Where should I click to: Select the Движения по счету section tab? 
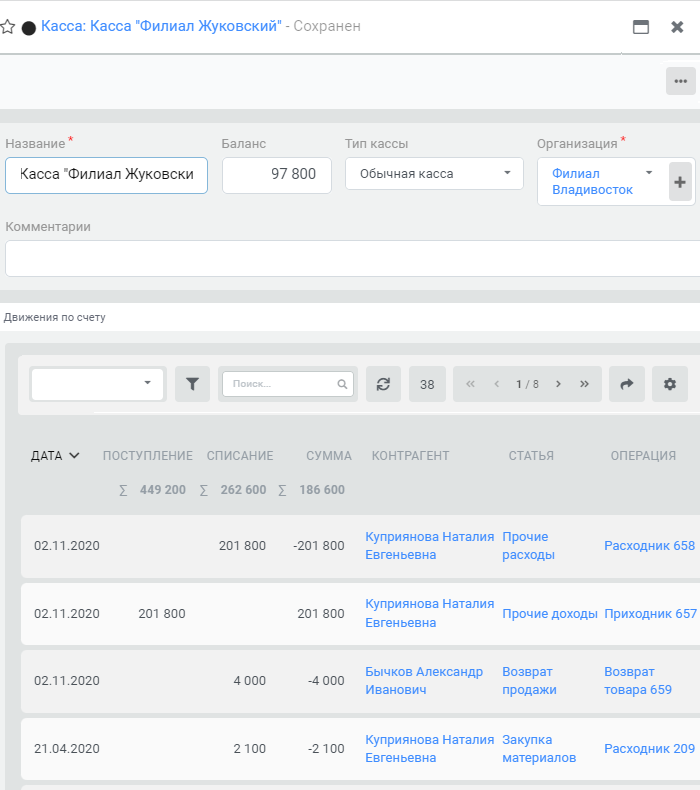pos(54,317)
